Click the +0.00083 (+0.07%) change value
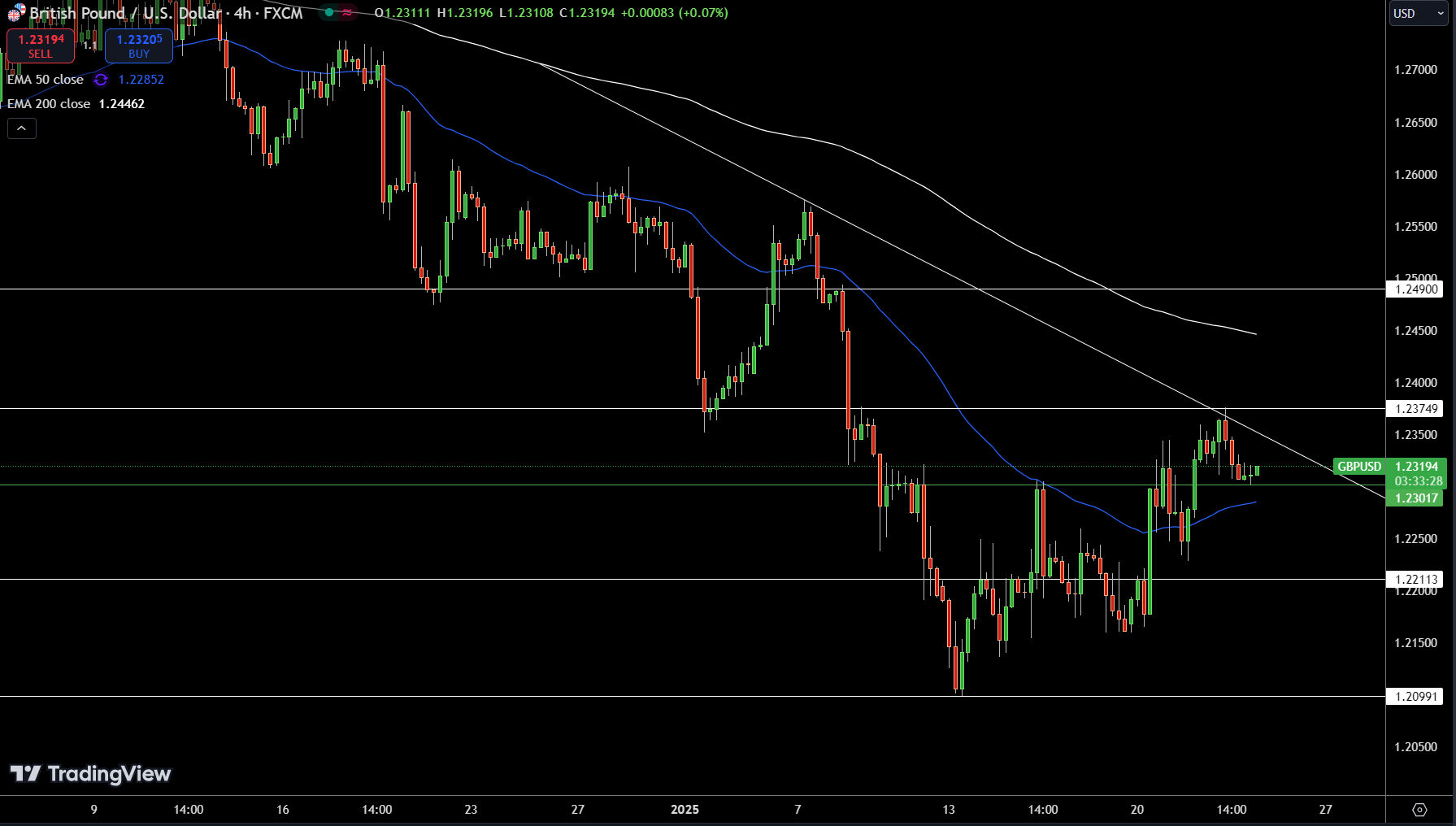This screenshot has height=826, width=1456. pyautogui.click(x=674, y=13)
